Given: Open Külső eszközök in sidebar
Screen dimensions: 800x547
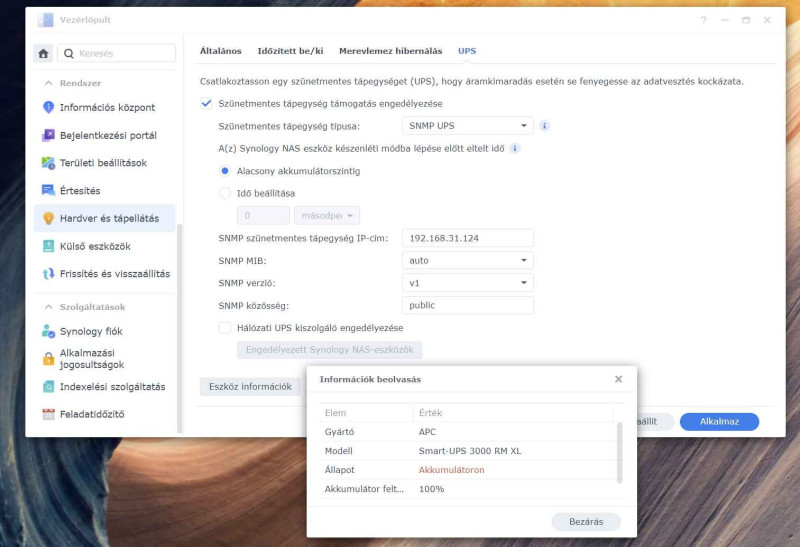Looking at the screenshot, I should point(105,246).
